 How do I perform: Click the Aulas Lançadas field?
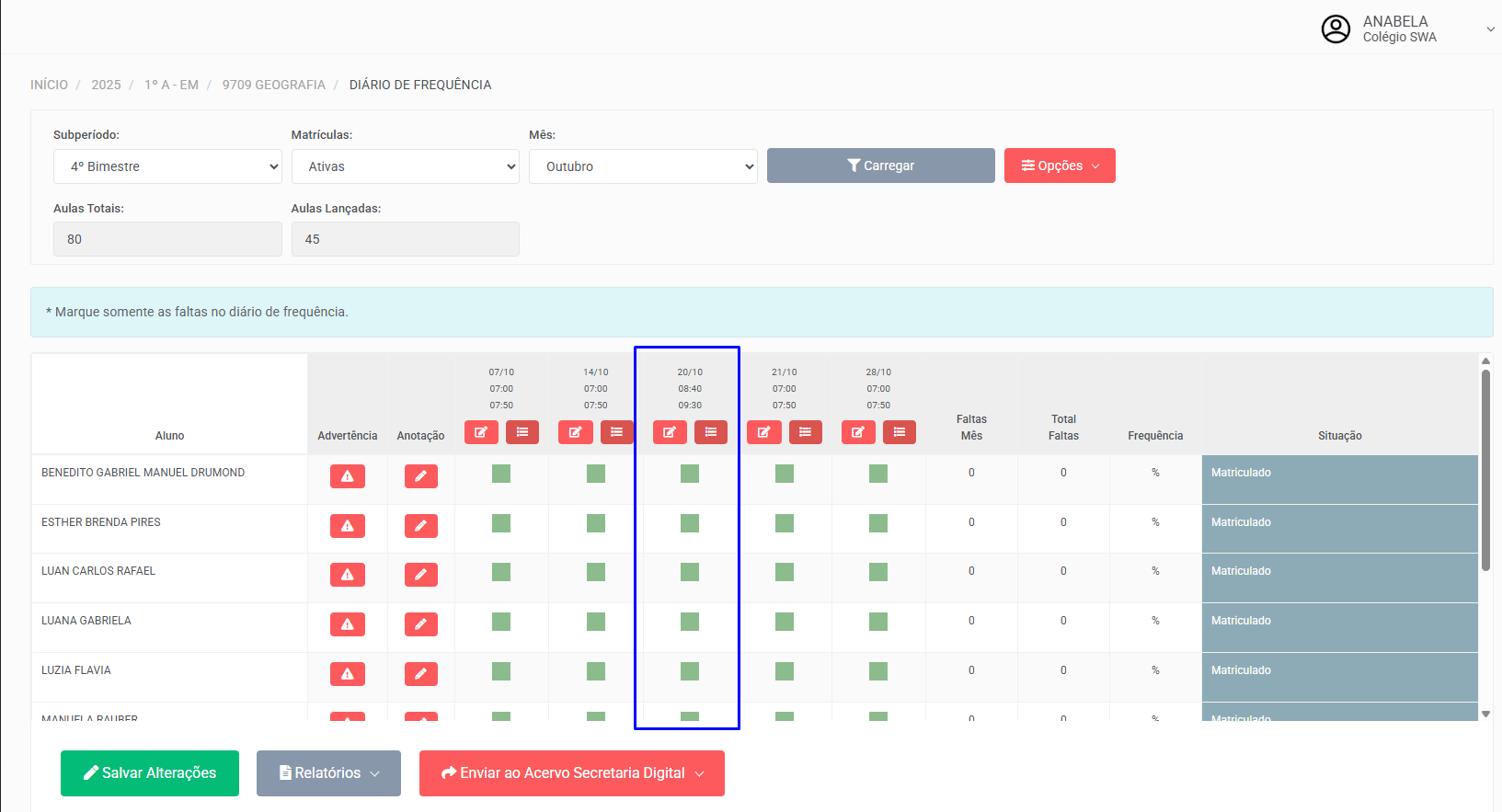click(406, 239)
